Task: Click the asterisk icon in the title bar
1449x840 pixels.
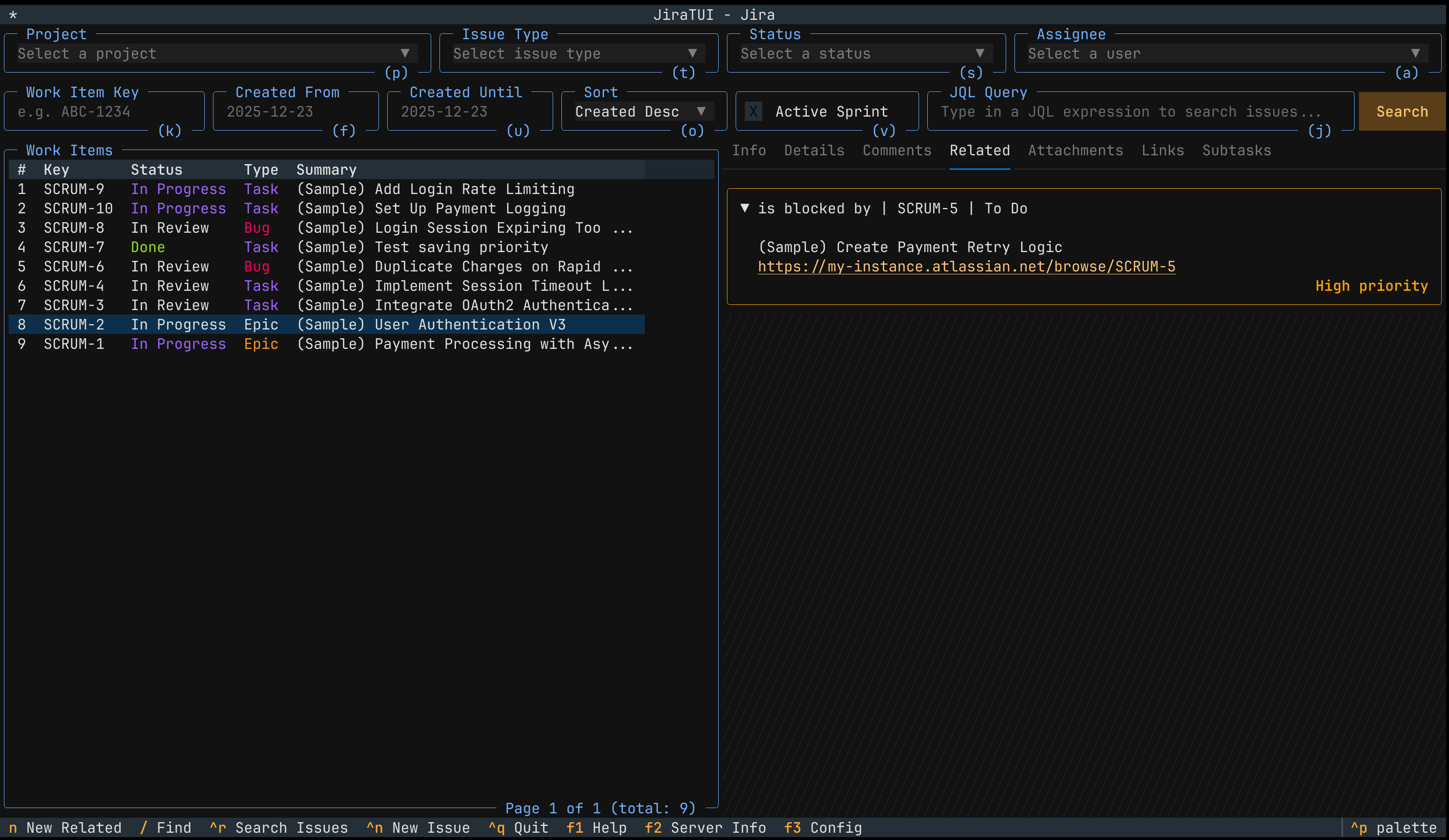Action: pyautogui.click(x=13, y=15)
